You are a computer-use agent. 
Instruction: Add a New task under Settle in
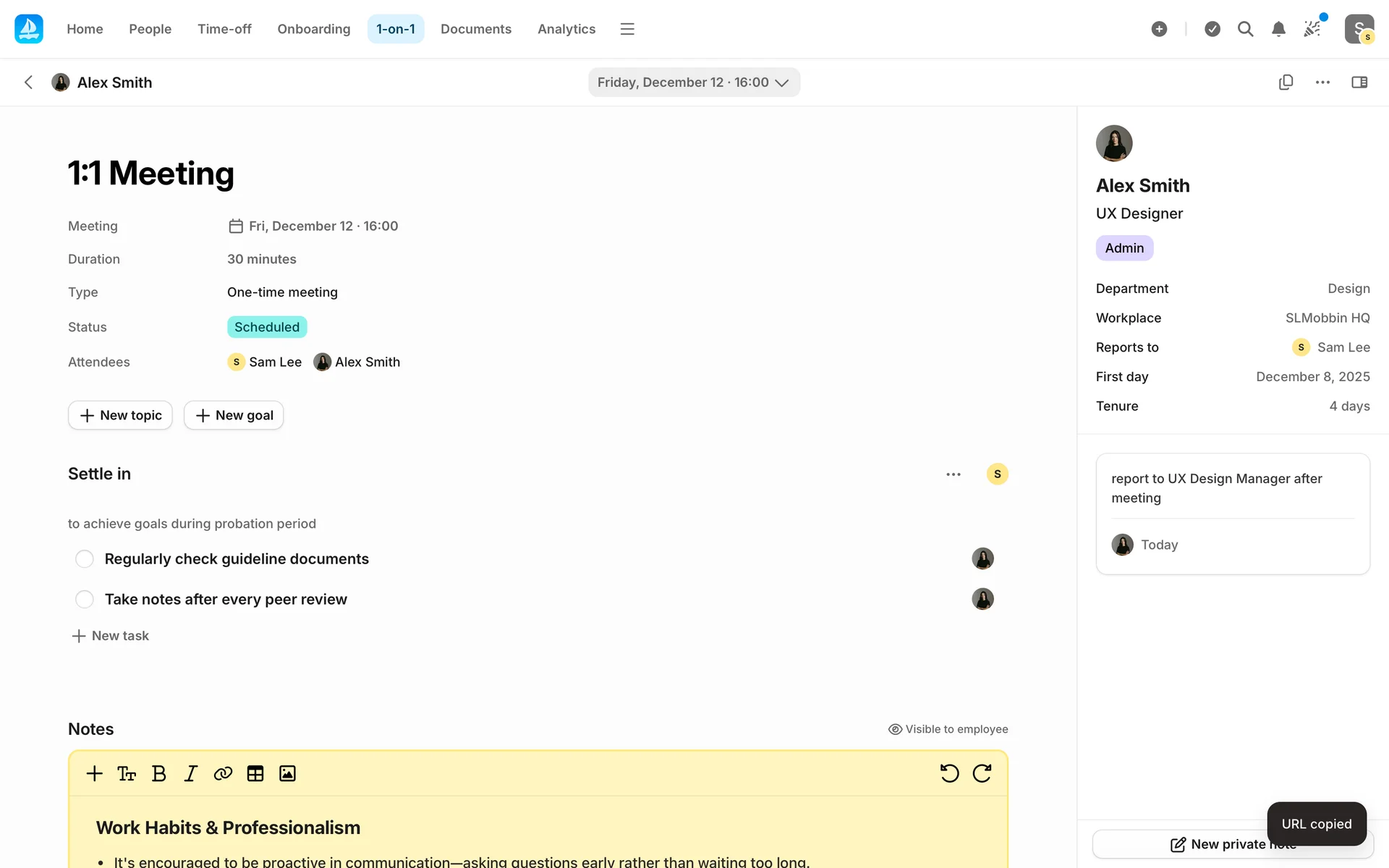[111, 636]
